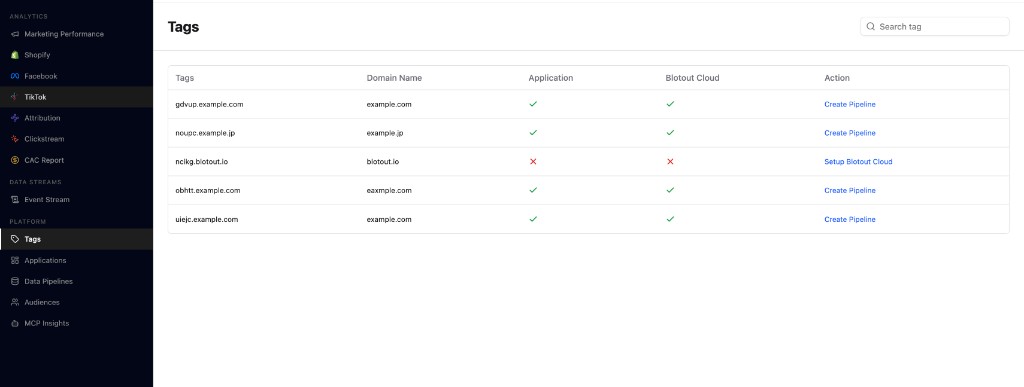Create Pipeline for uiejc.example.com

[x=850, y=219]
